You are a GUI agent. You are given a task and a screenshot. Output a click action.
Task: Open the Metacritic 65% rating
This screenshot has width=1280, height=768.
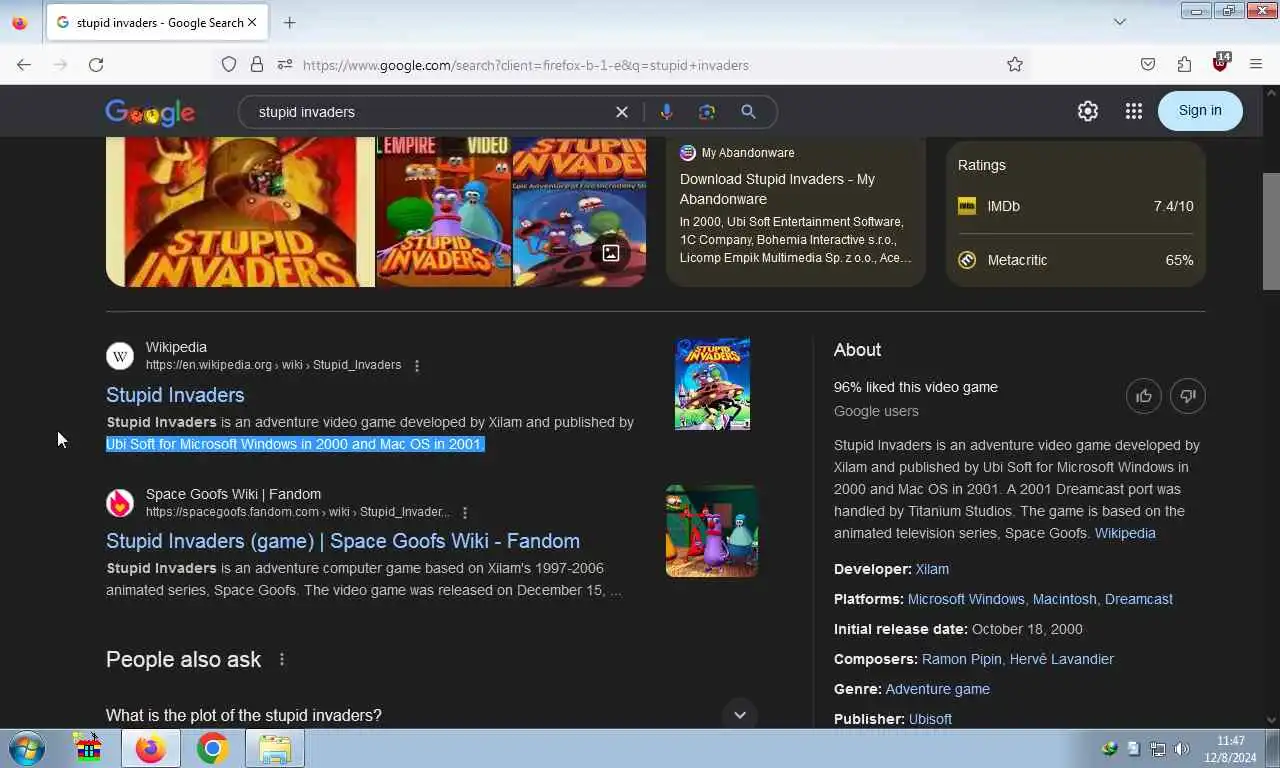(1076, 260)
